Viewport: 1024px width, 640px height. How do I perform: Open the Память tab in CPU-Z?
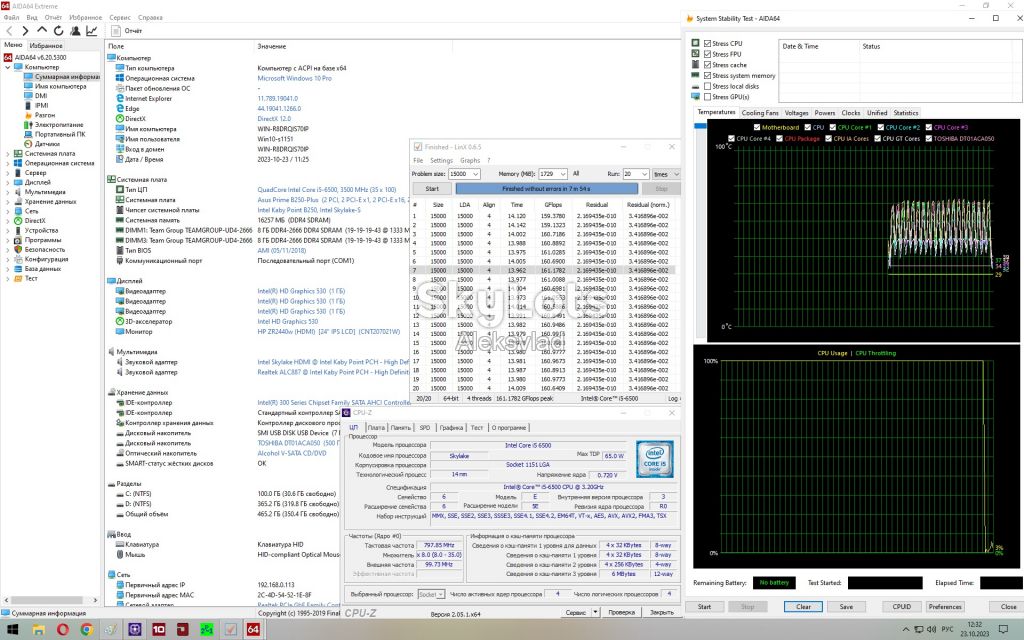pos(401,428)
